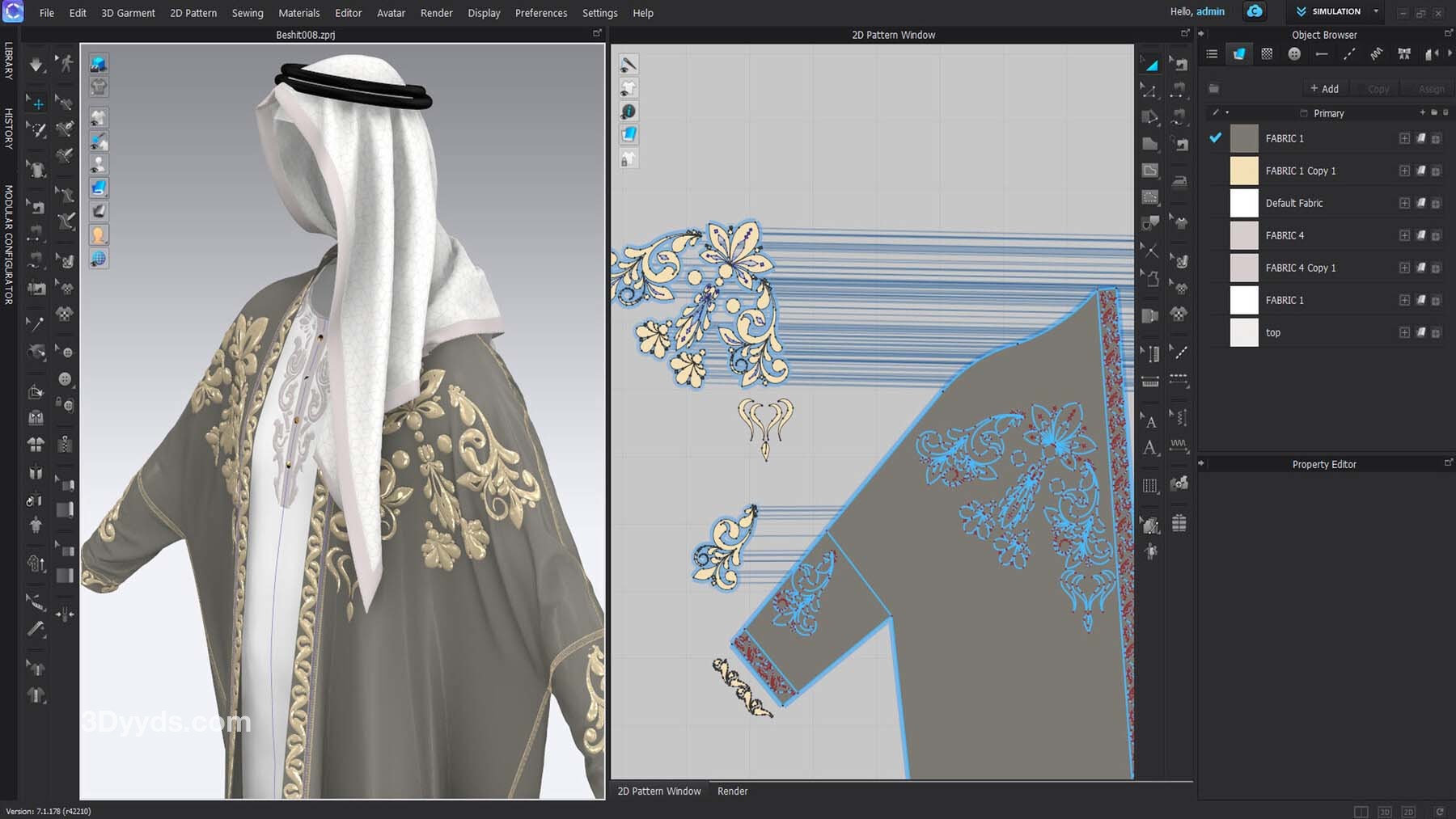
Task: Open the vertical LIBRARY side panel
Action: coord(9,61)
